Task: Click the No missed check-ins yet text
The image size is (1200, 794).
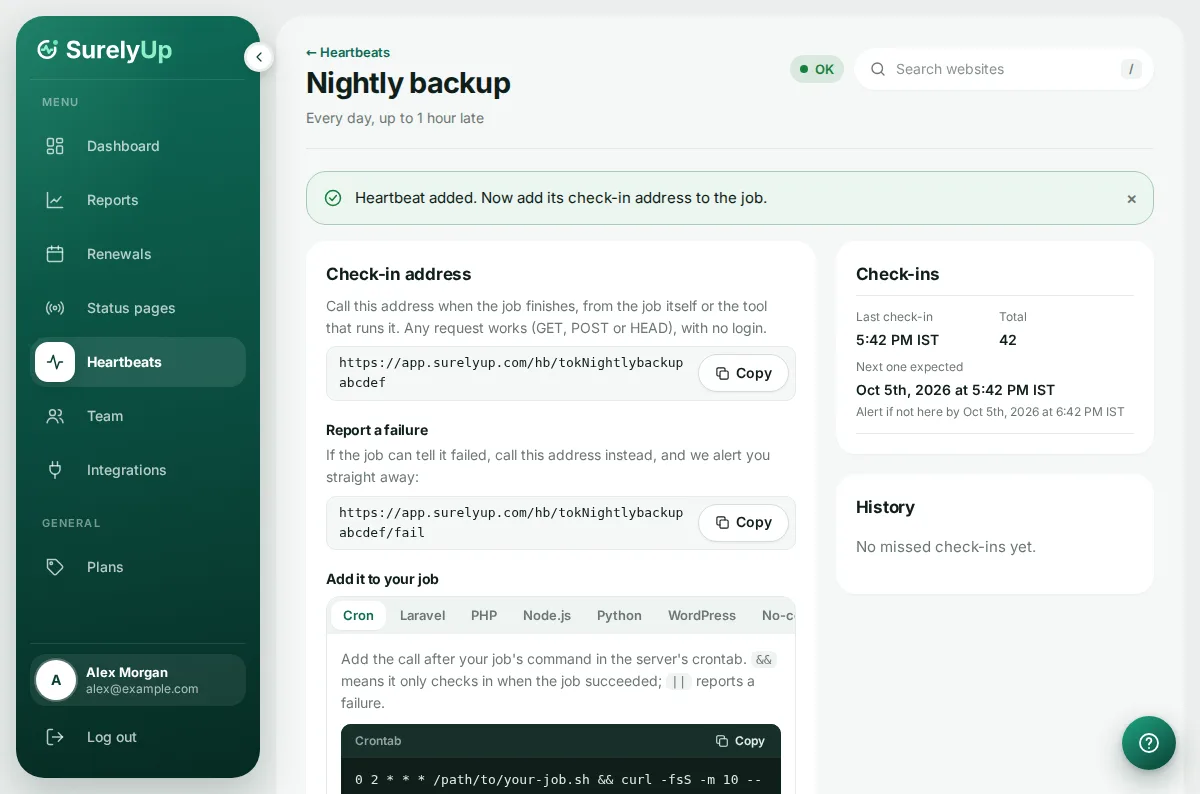Action: point(946,547)
